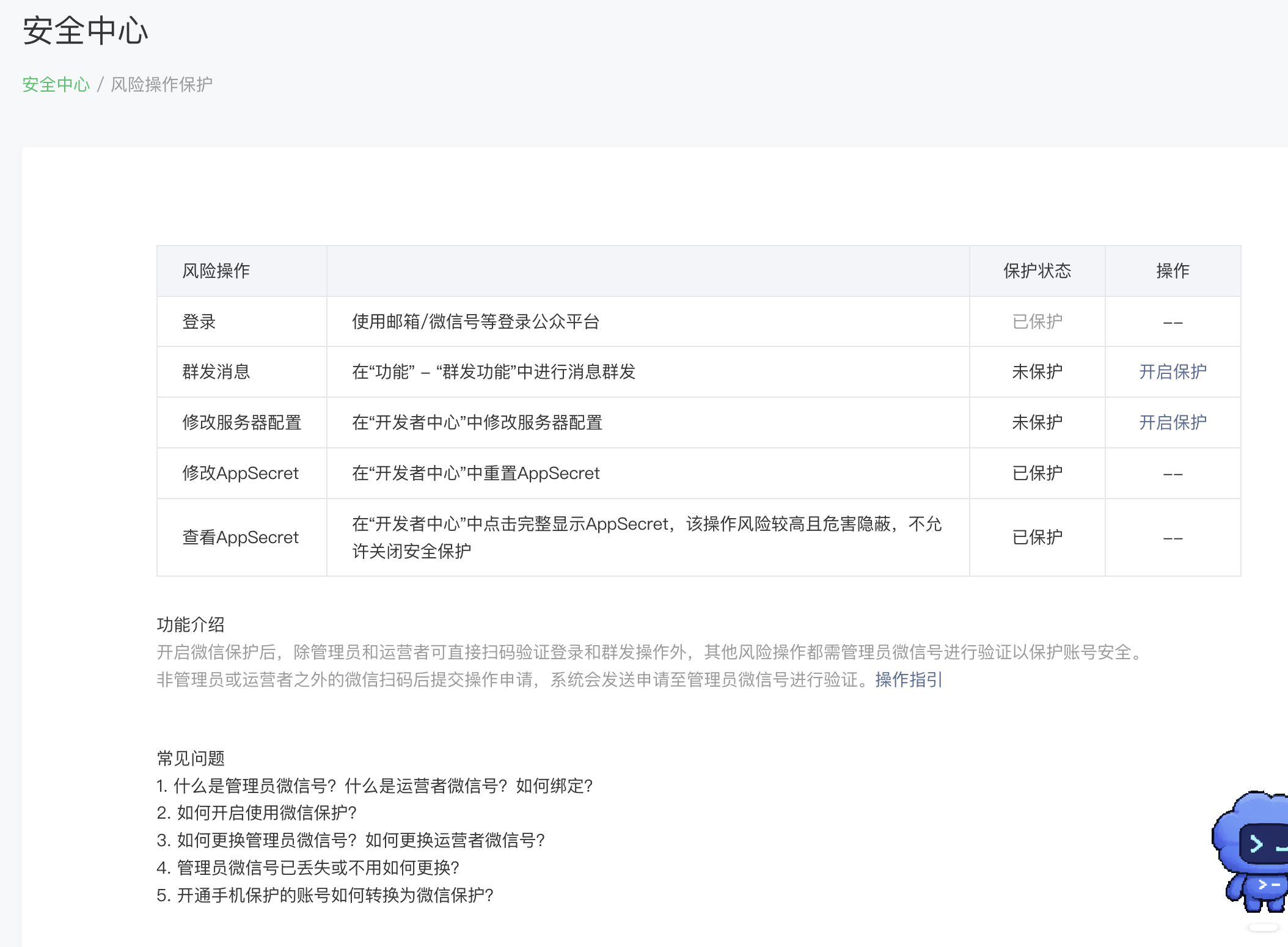Open the blue robot assistant mascot

coord(1251,851)
